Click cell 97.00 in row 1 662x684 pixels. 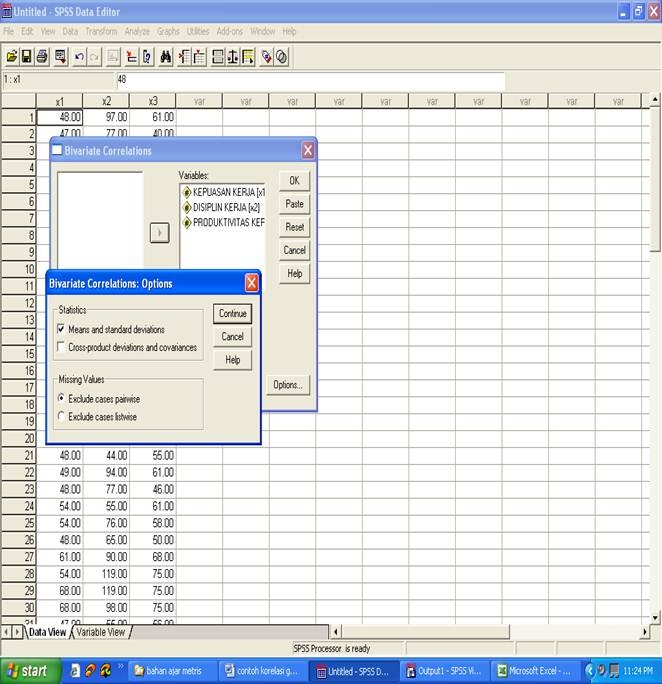106,117
